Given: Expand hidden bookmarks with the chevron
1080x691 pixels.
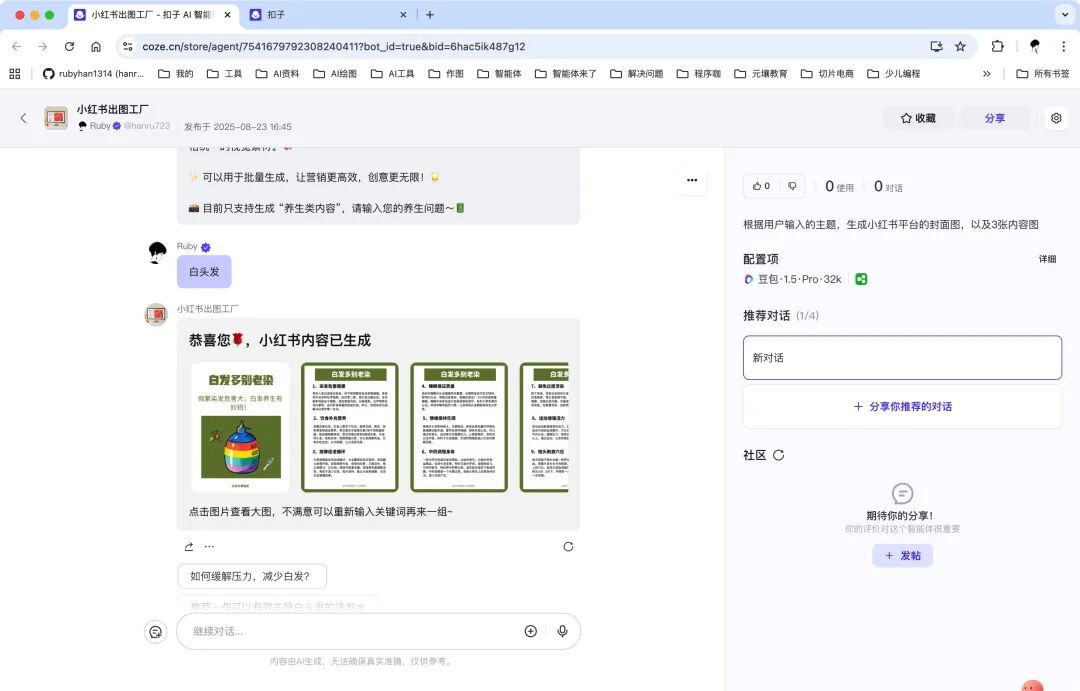Looking at the screenshot, I should click(987, 73).
